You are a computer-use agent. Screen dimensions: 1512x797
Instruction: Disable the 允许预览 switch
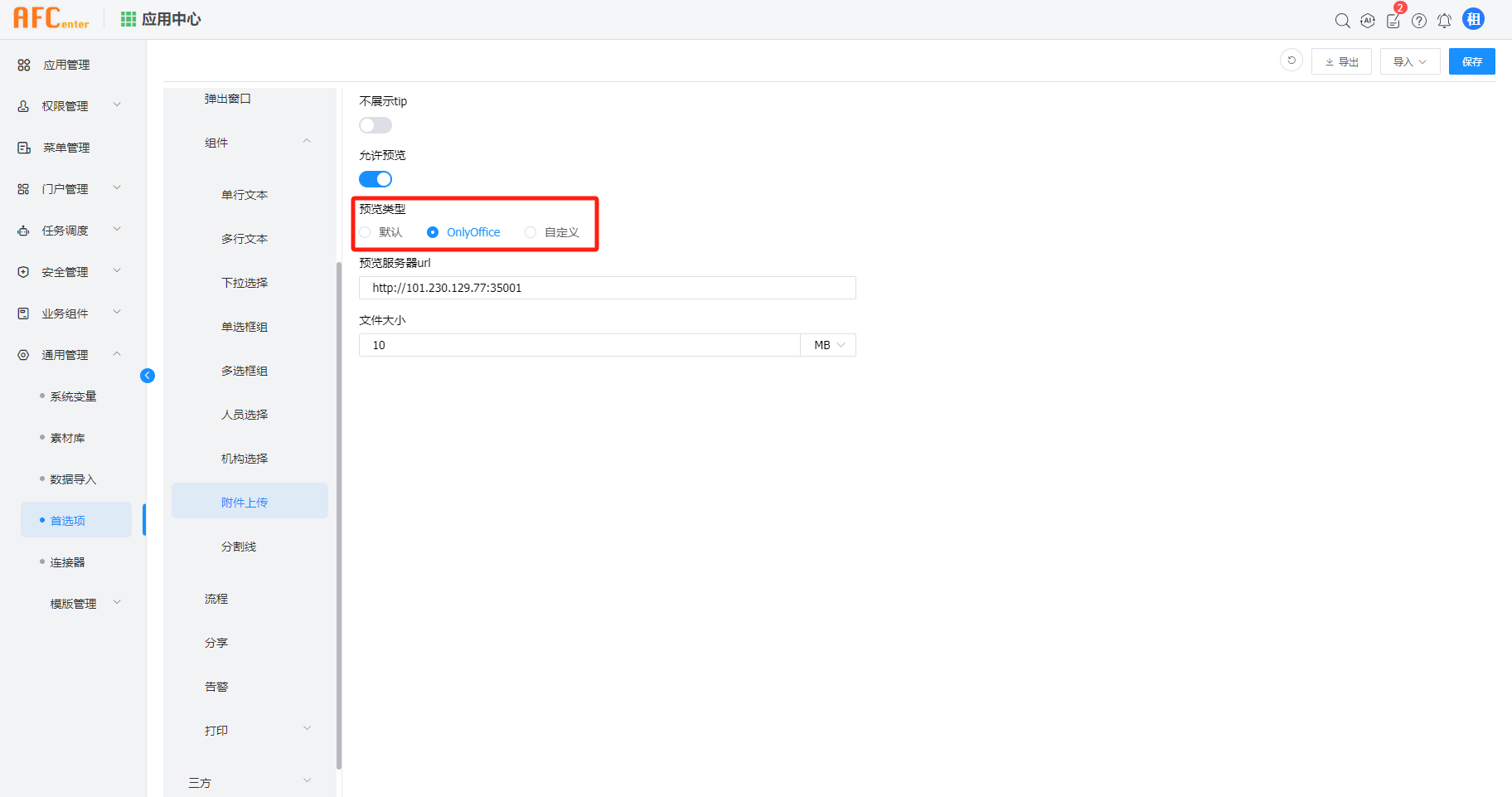point(376,179)
